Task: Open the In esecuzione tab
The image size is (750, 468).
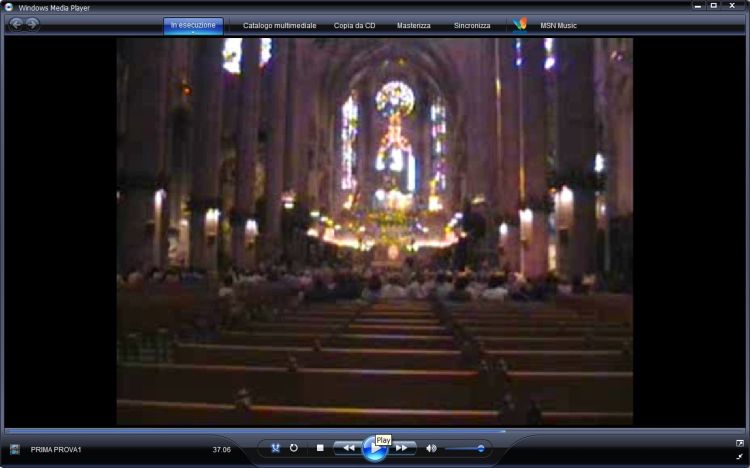Action: click(193, 25)
